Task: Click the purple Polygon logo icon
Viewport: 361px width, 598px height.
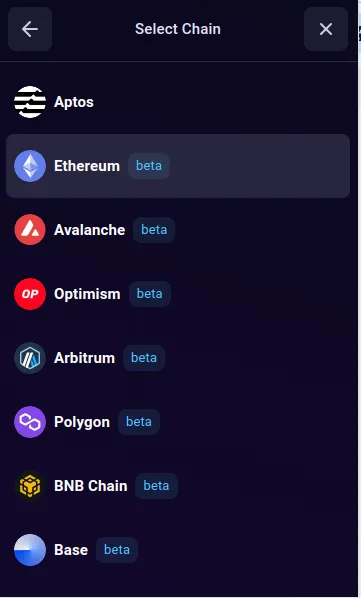Action: 30,422
